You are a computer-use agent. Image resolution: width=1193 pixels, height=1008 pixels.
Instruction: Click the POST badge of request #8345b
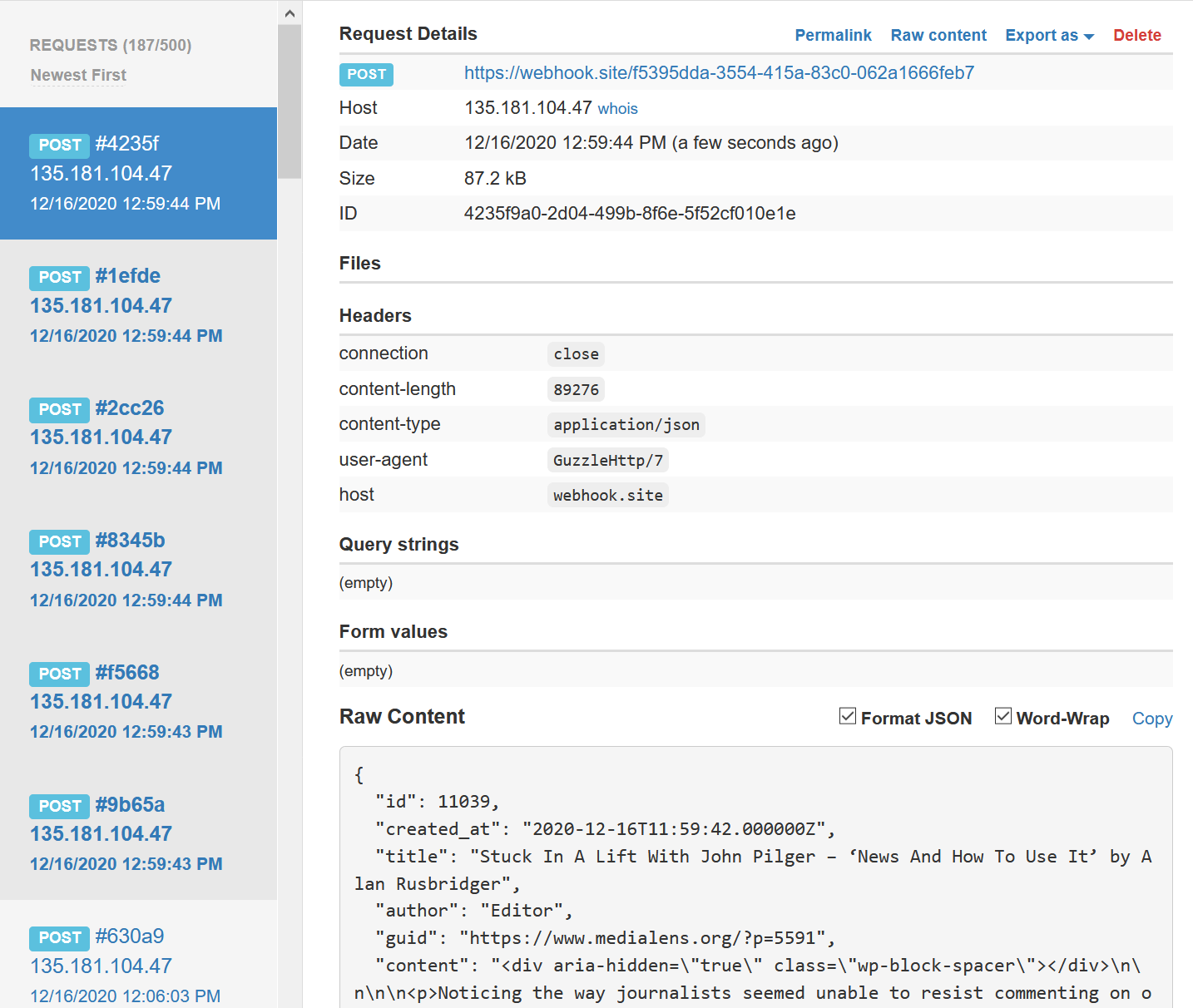pyautogui.click(x=60, y=541)
